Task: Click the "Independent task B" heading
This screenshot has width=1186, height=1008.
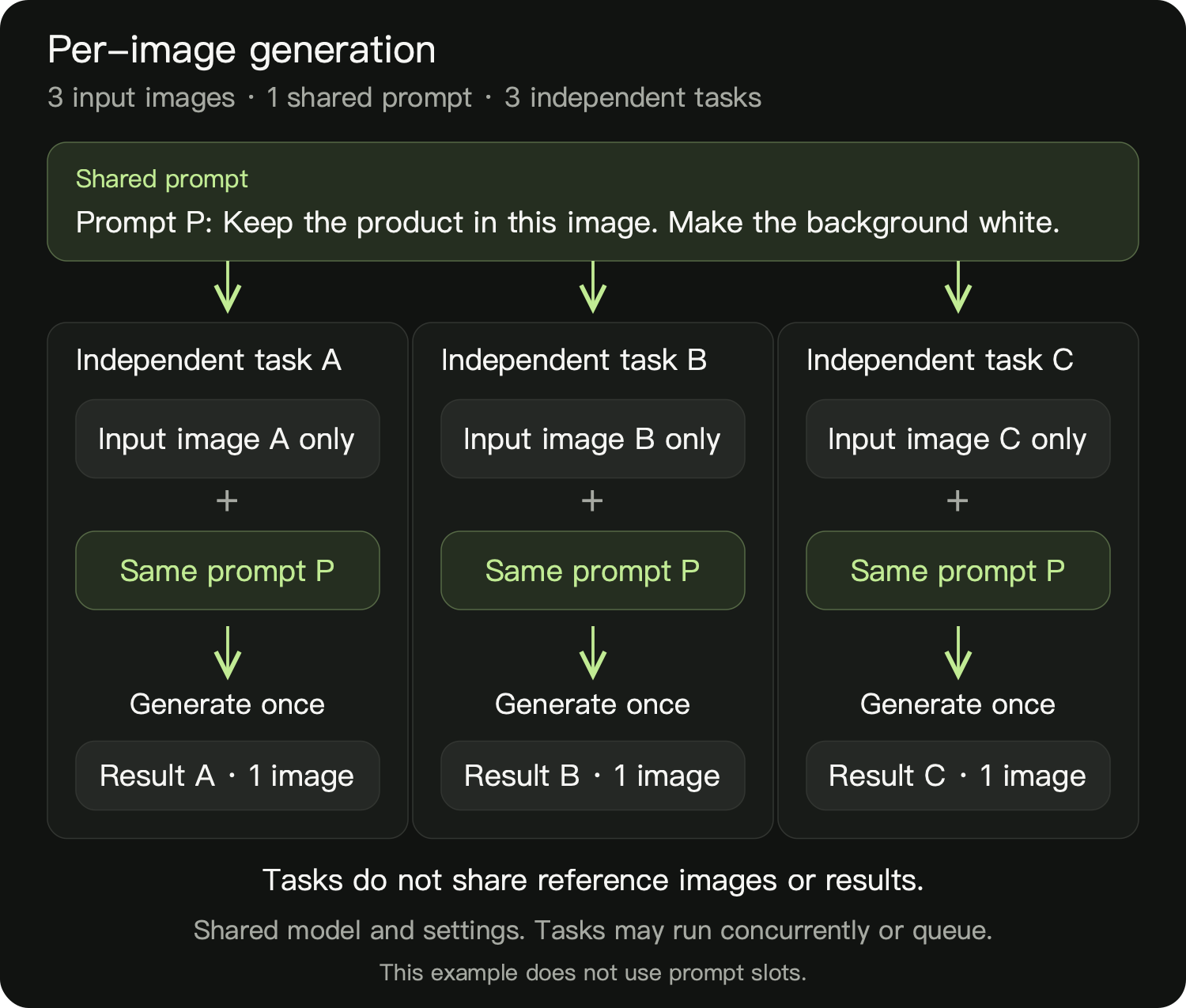Action: pos(574,360)
